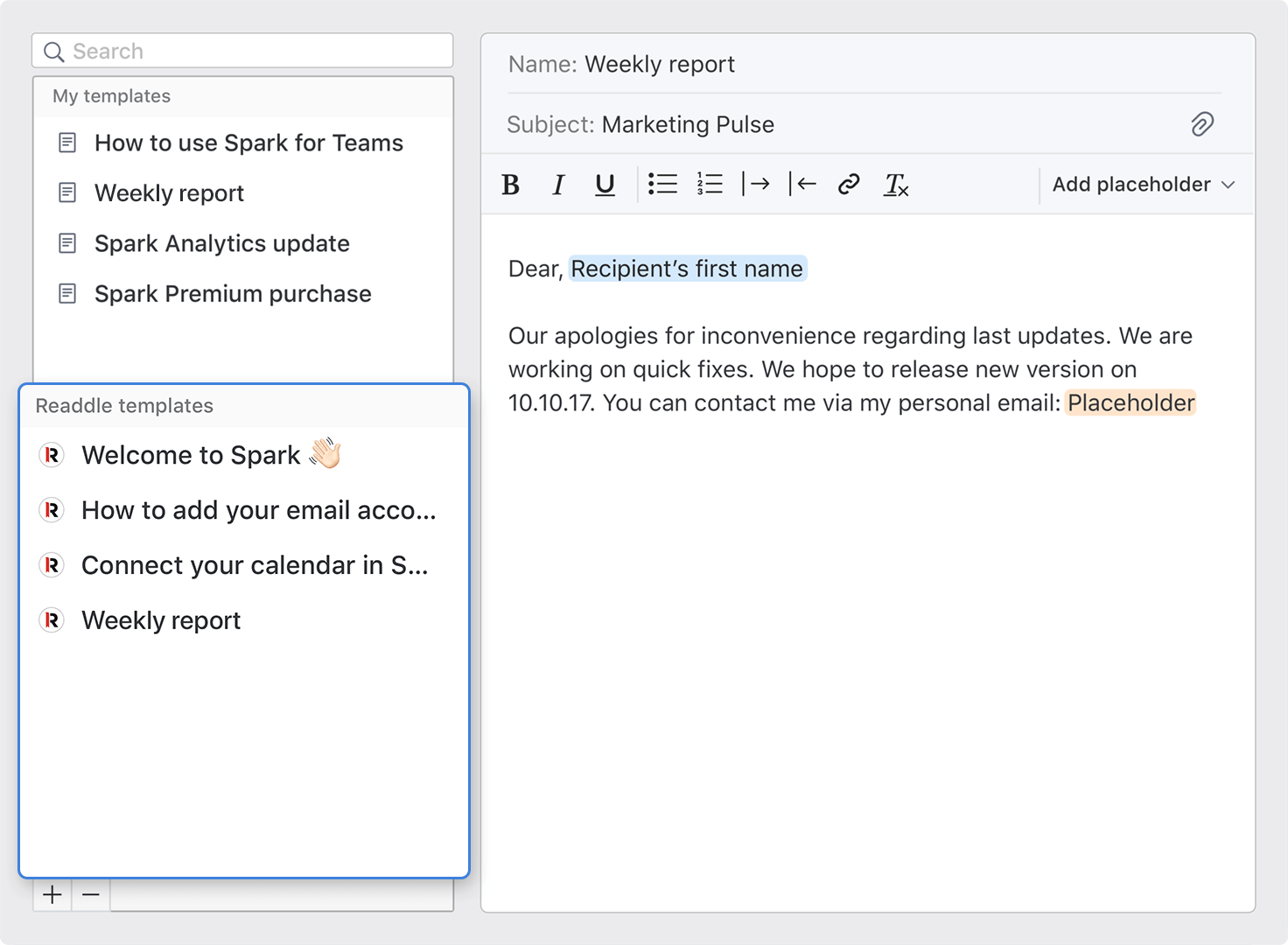
Task: Insert a numbered list
Action: coord(710,184)
